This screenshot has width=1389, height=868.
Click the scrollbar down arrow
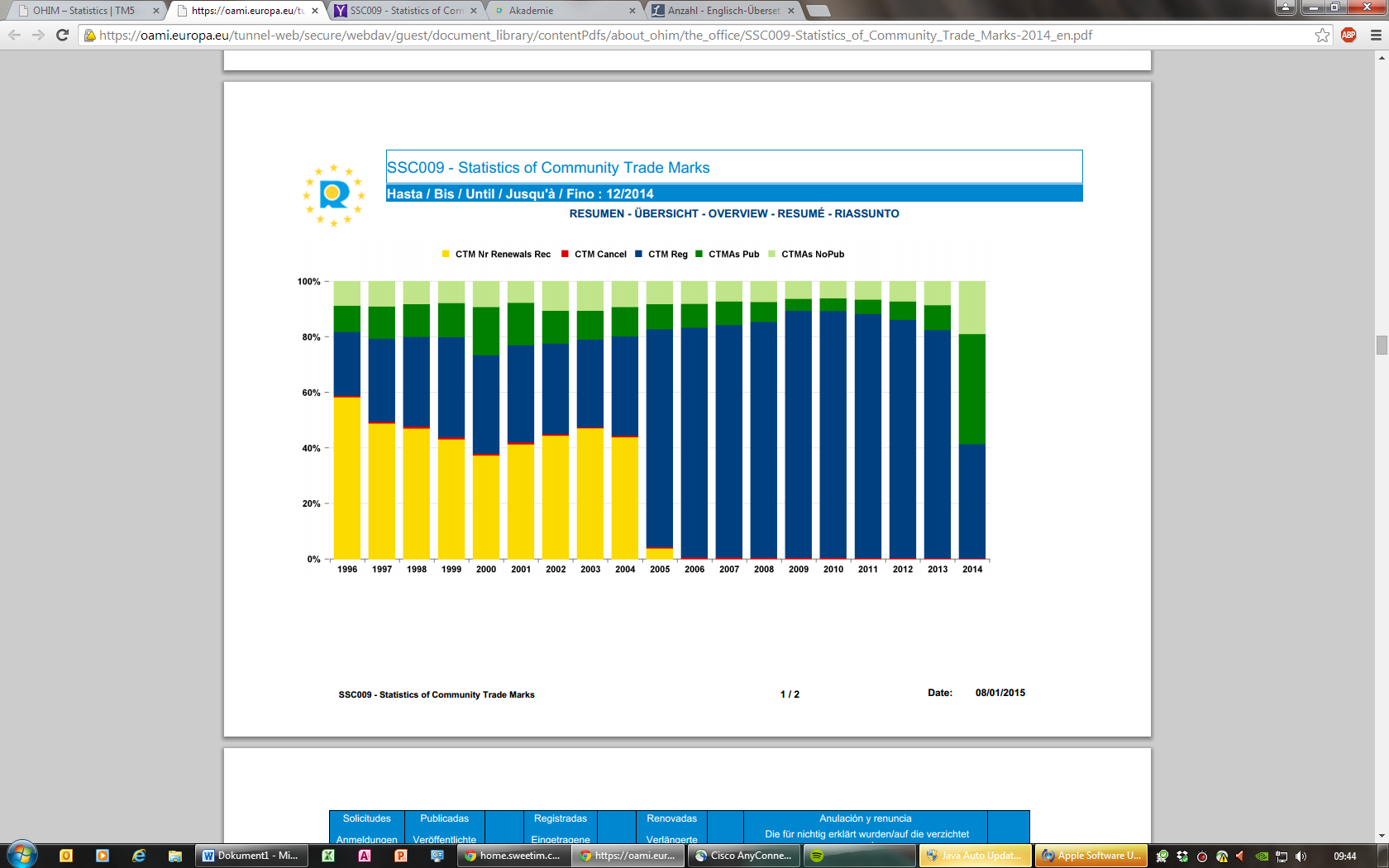(1382, 836)
